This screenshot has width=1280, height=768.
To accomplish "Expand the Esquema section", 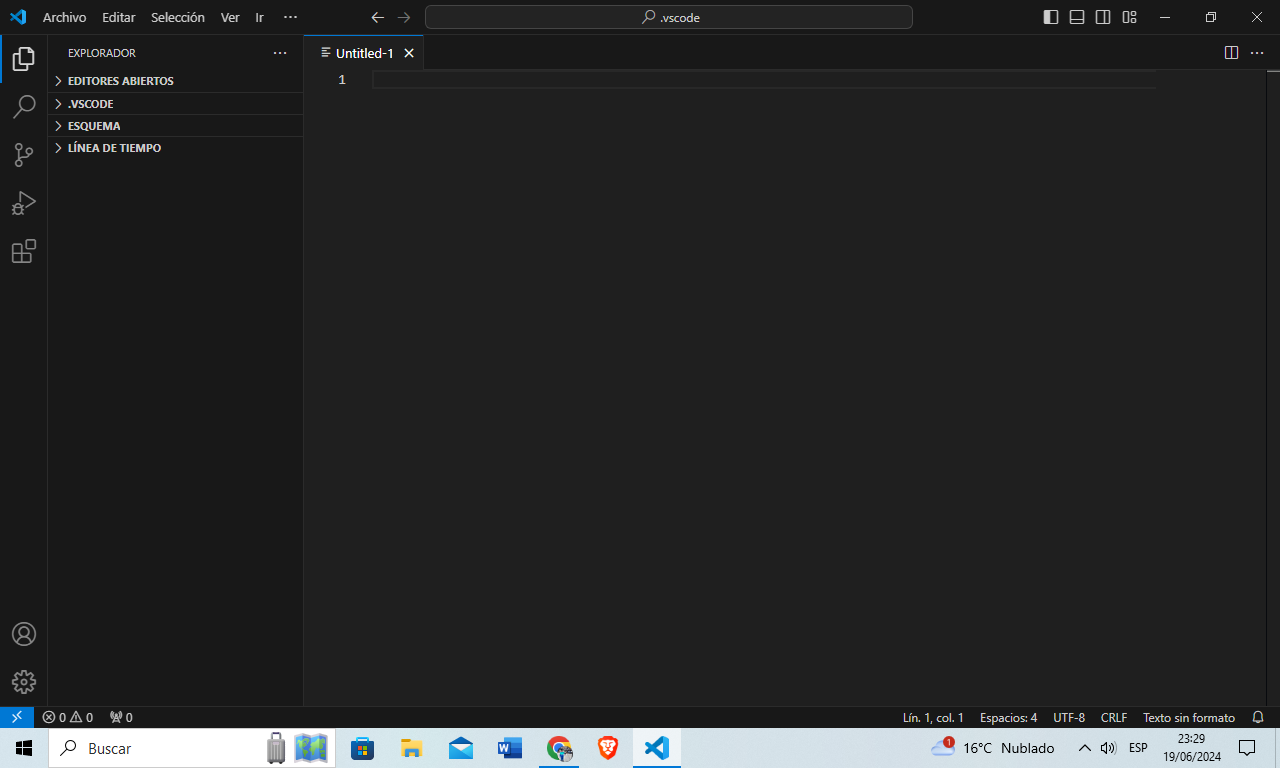I will coord(176,126).
